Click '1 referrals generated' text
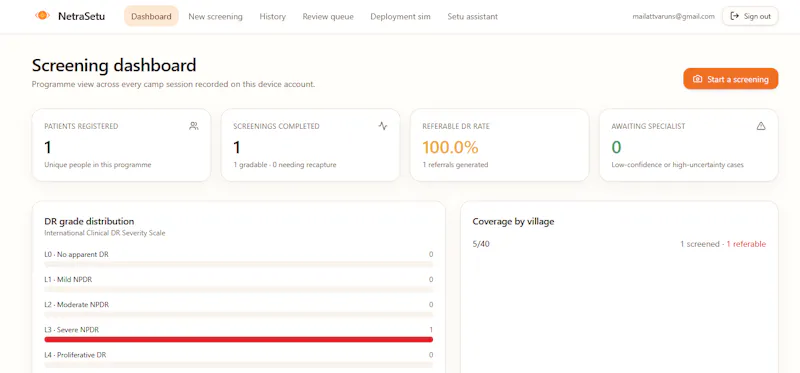Screen dimensions: 800x373 [455, 165]
